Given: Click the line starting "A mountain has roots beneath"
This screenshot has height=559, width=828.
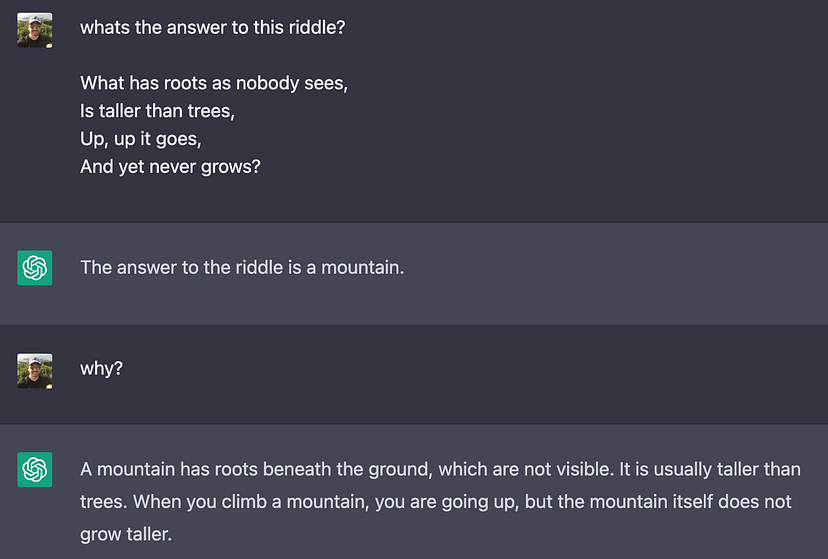Looking at the screenshot, I should [440, 470].
